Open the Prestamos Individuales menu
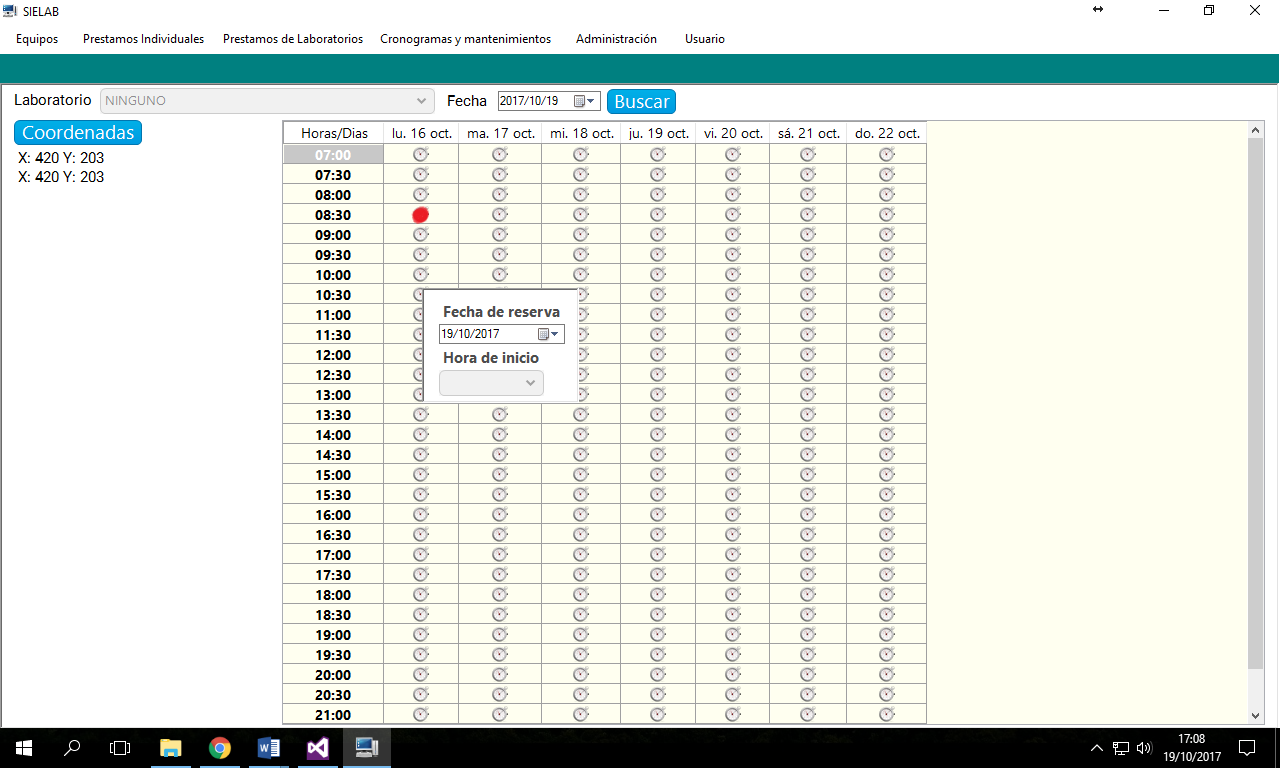 [x=143, y=39]
